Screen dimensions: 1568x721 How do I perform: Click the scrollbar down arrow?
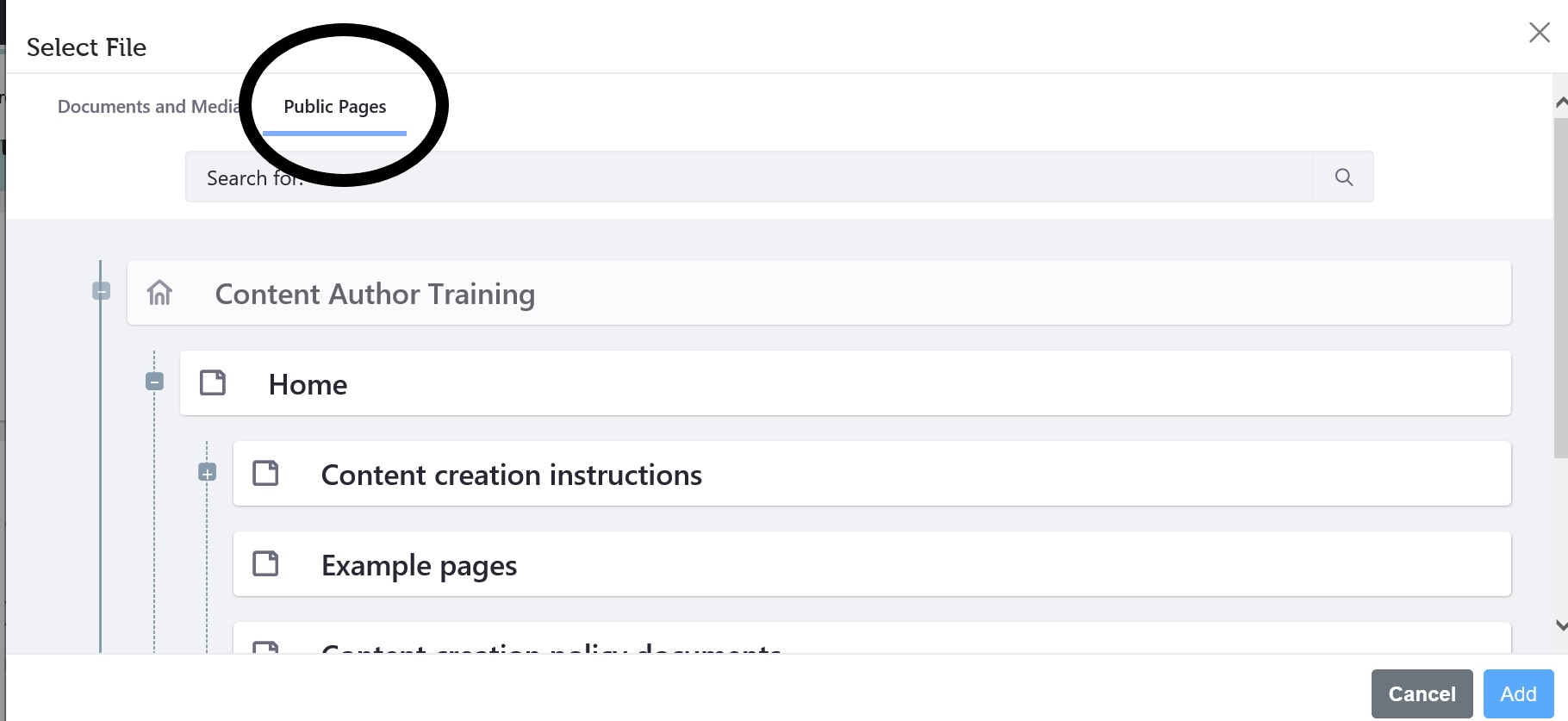click(x=1560, y=625)
